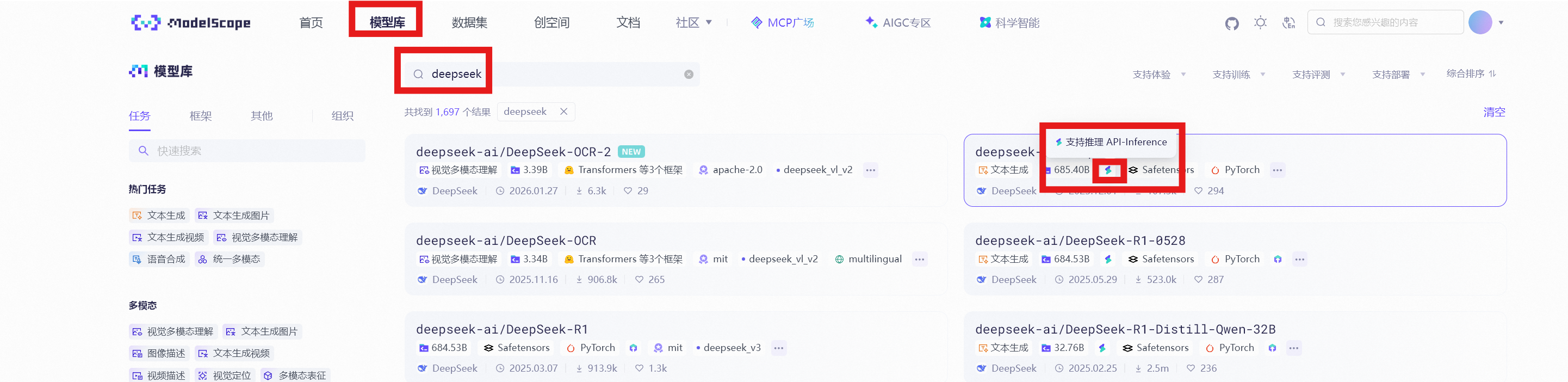
Task: Open AIGC专区 link
Action: point(898,22)
